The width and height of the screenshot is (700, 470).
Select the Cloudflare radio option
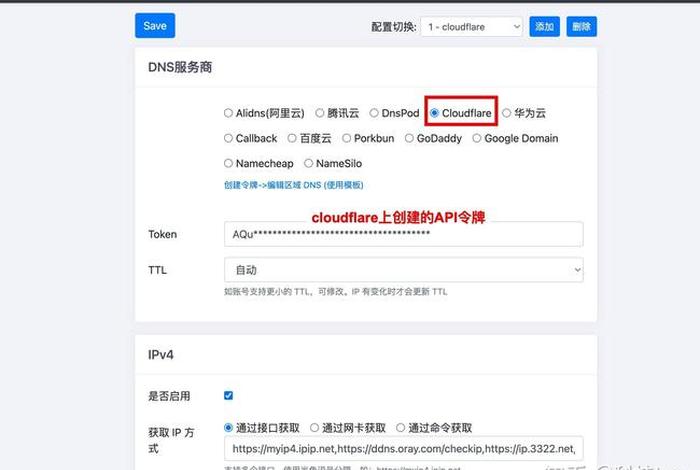click(434, 113)
